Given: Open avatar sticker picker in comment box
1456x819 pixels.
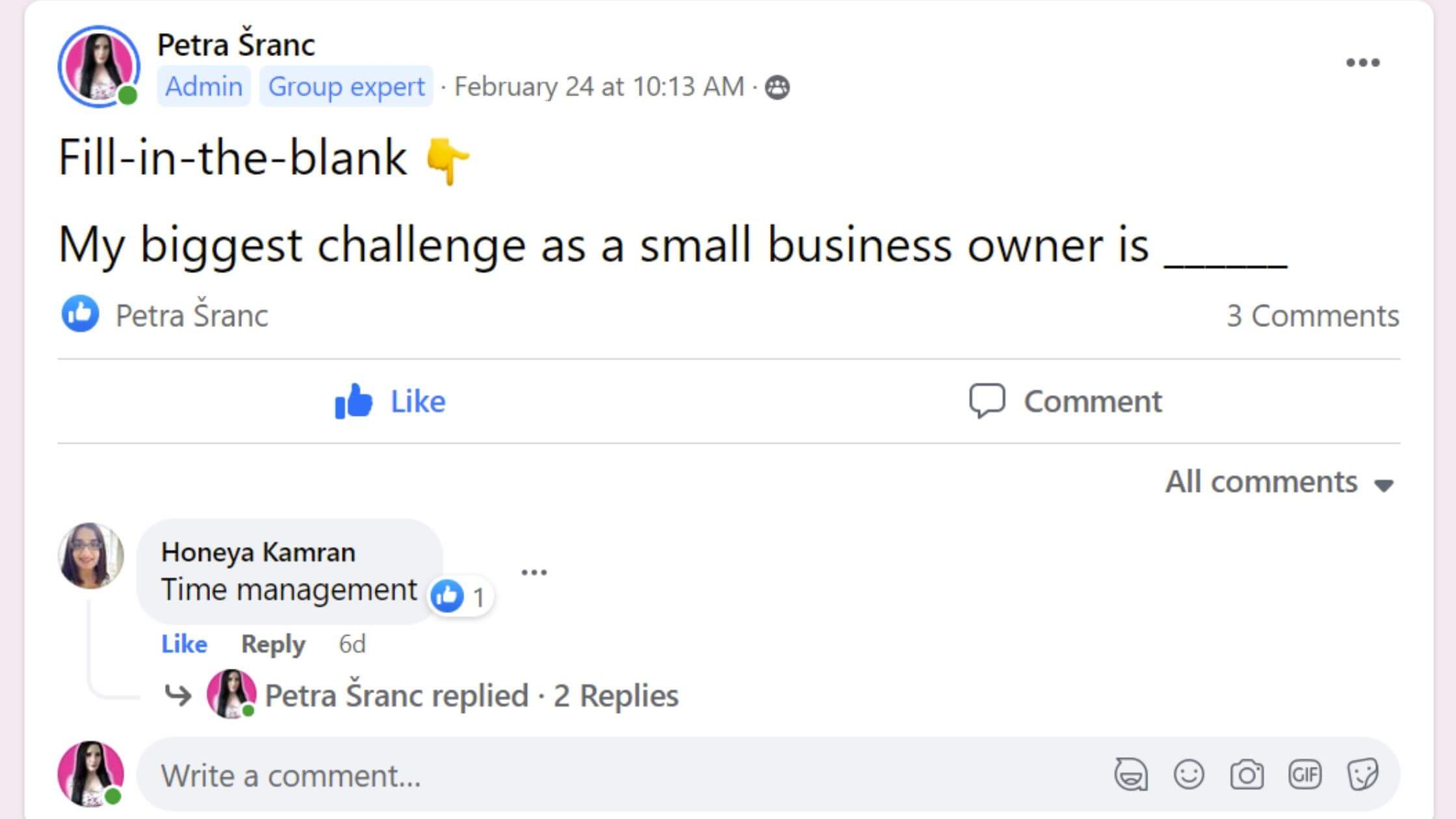Looking at the screenshot, I should pyautogui.click(x=1131, y=775).
